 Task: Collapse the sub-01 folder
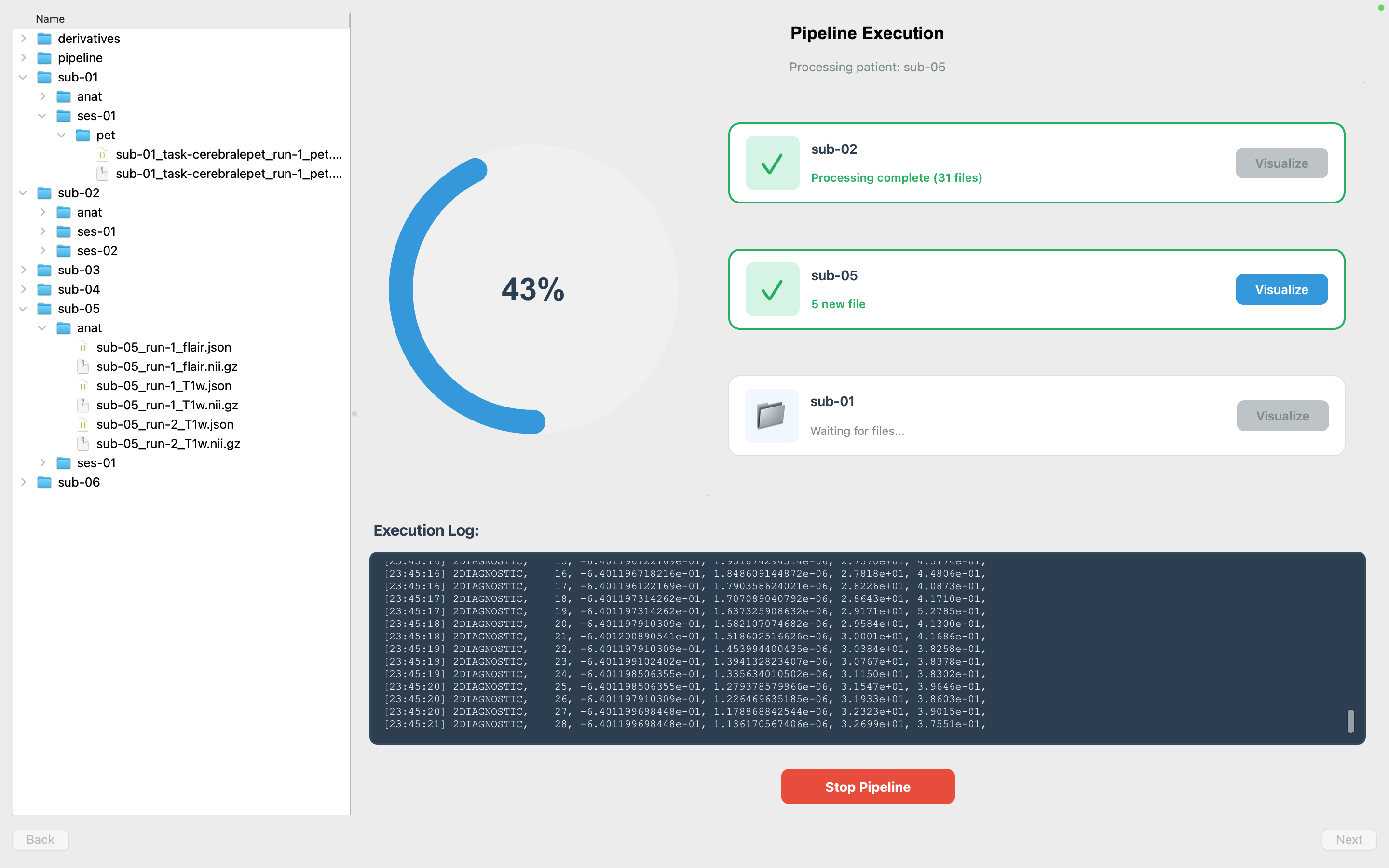click(24, 77)
